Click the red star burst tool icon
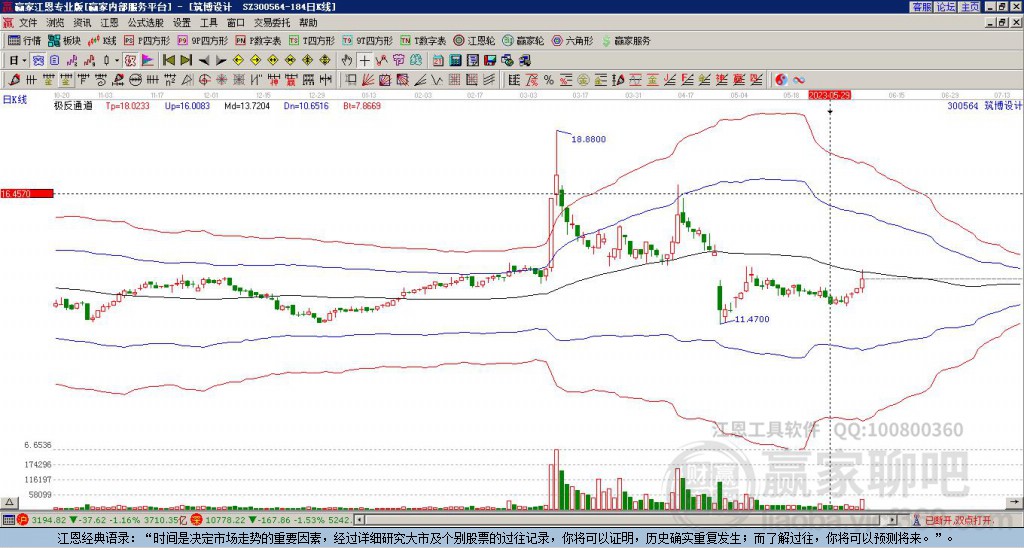Viewport: 1024px width, 548px height. click(x=221, y=80)
